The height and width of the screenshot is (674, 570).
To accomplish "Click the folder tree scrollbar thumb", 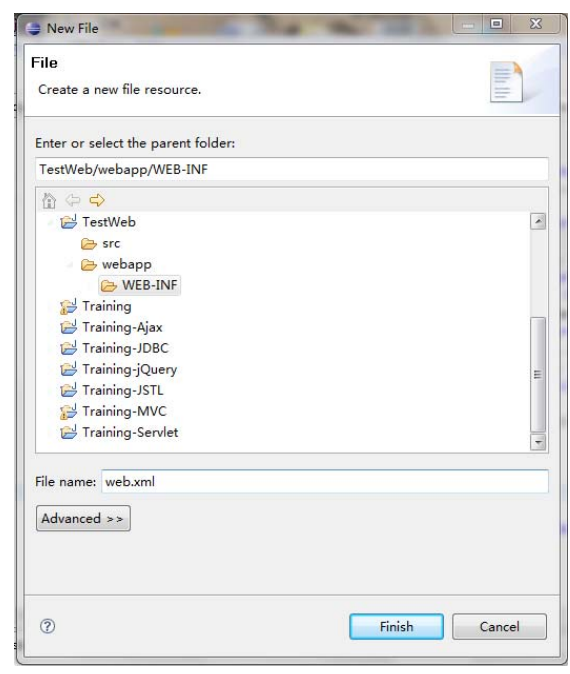I will [538, 374].
